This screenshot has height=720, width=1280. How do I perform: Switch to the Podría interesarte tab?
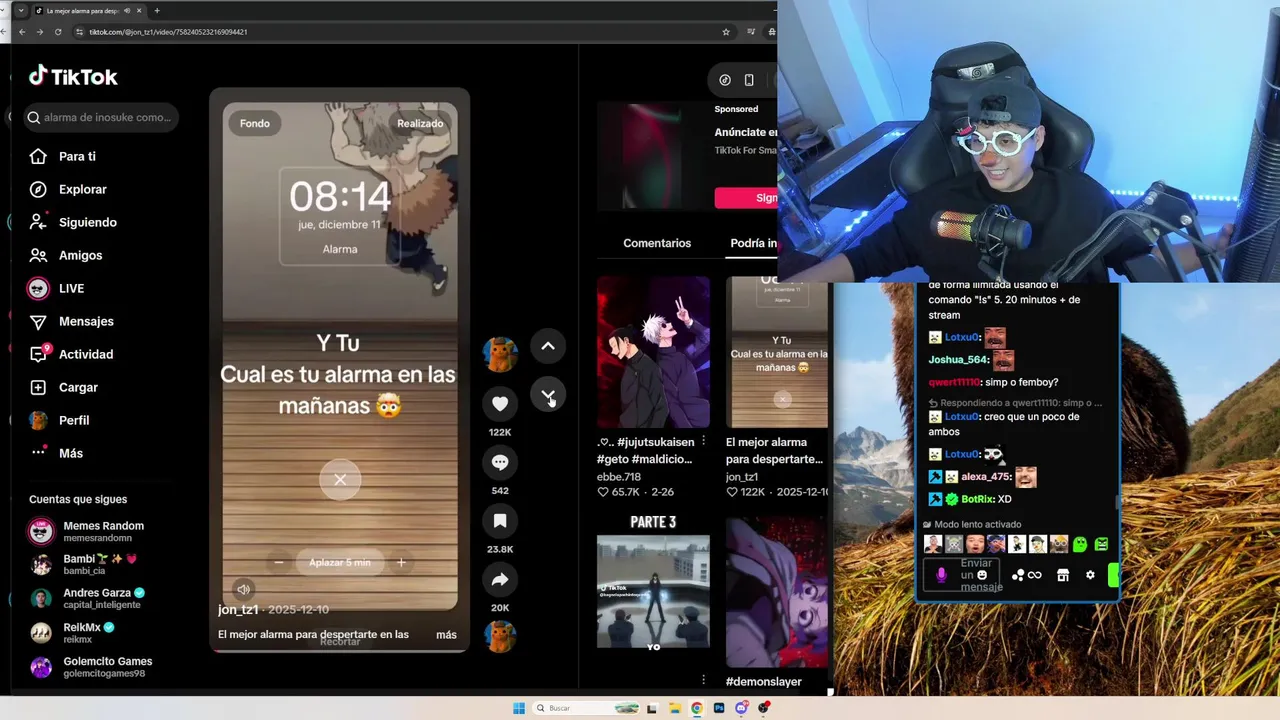point(753,243)
